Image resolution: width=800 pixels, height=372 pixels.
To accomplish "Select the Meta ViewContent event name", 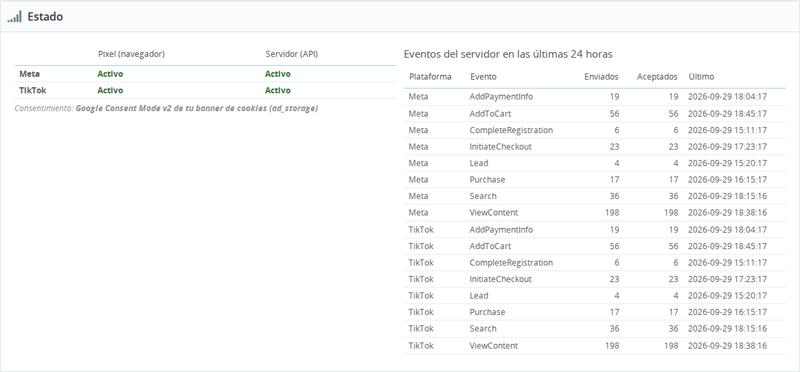I will (x=494, y=213).
